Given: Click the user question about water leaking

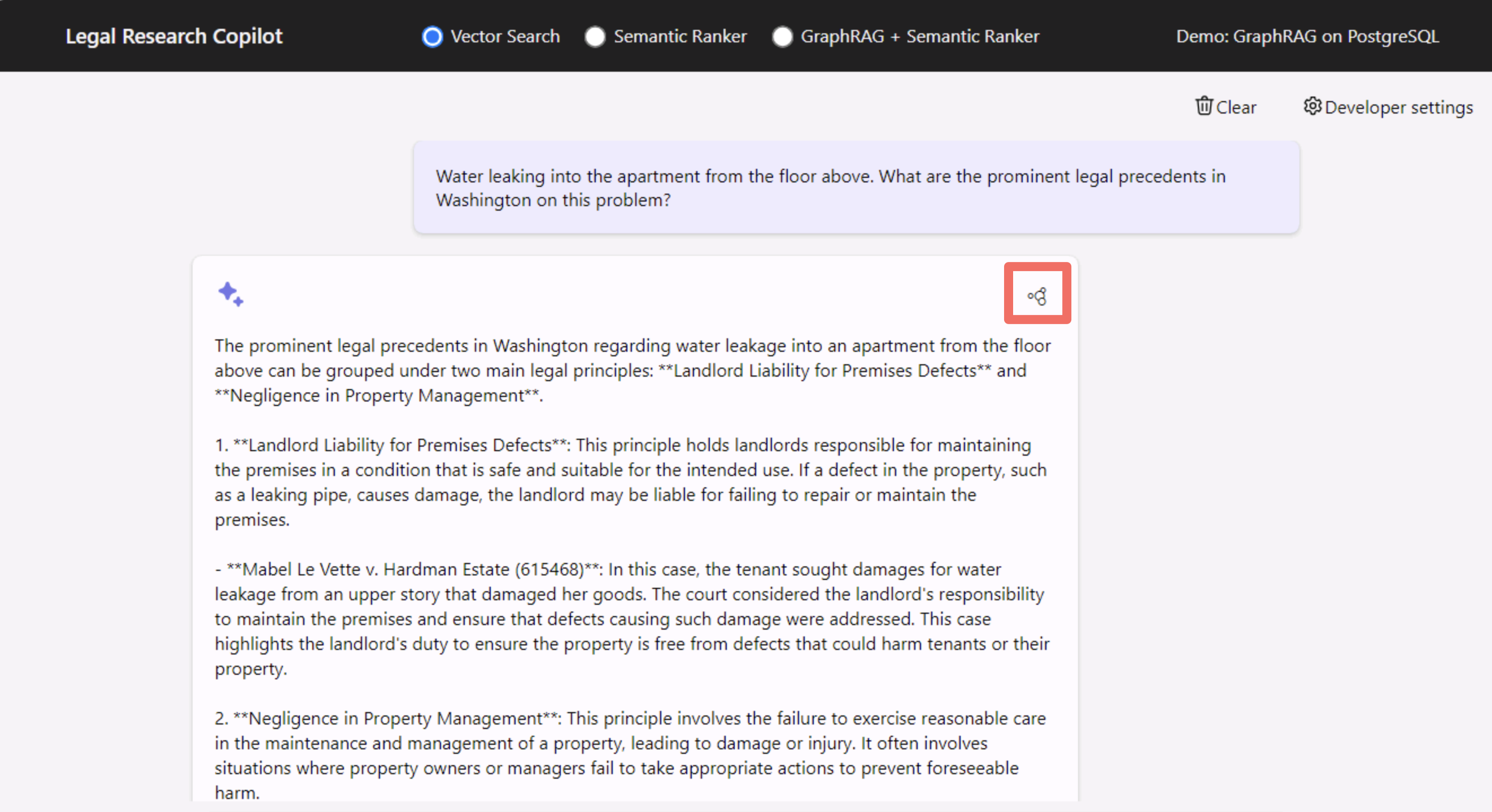Looking at the screenshot, I should coord(856,187).
